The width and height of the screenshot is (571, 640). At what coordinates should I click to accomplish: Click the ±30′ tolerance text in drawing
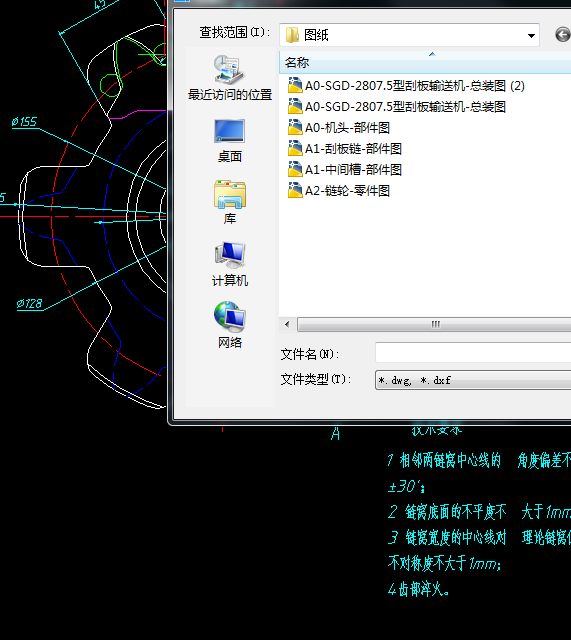(x=406, y=486)
